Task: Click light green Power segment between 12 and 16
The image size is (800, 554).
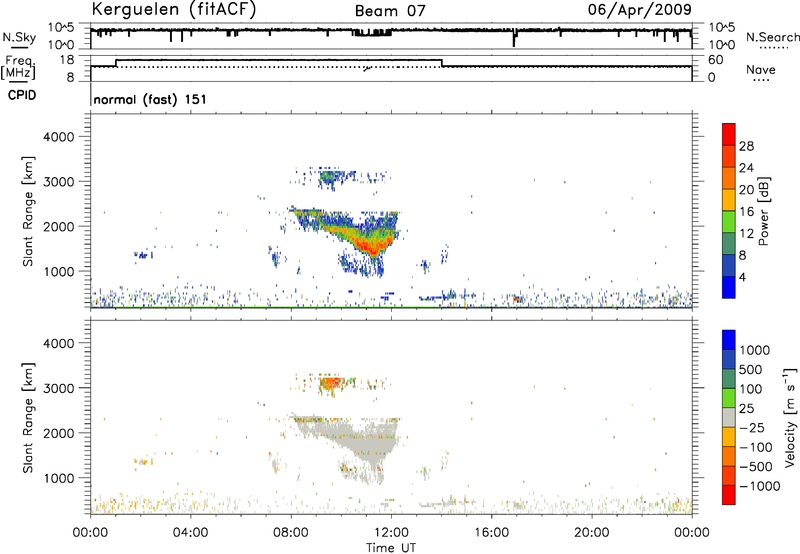Action: coord(729,221)
